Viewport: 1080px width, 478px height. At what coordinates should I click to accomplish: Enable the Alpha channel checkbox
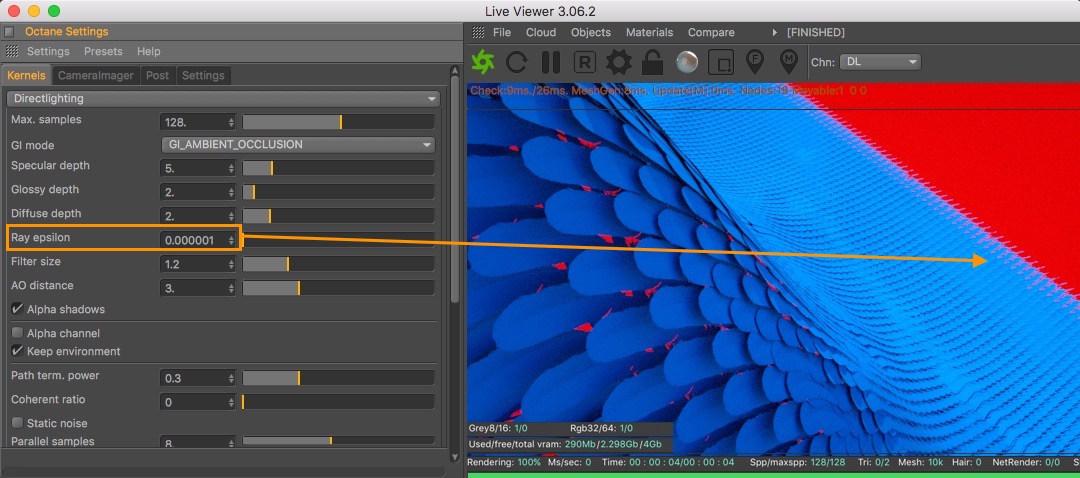click(17, 333)
